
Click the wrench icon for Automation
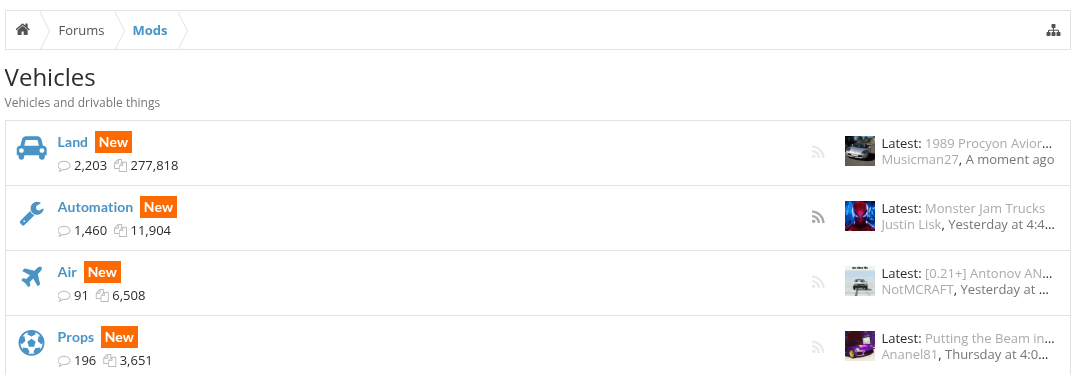click(x=32, y=213)
